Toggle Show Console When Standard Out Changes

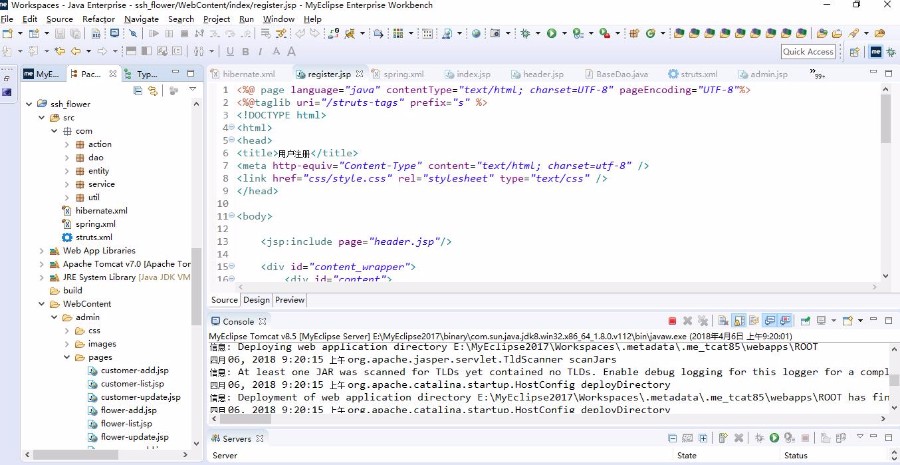pyautogui.click(x=770, y=321)
